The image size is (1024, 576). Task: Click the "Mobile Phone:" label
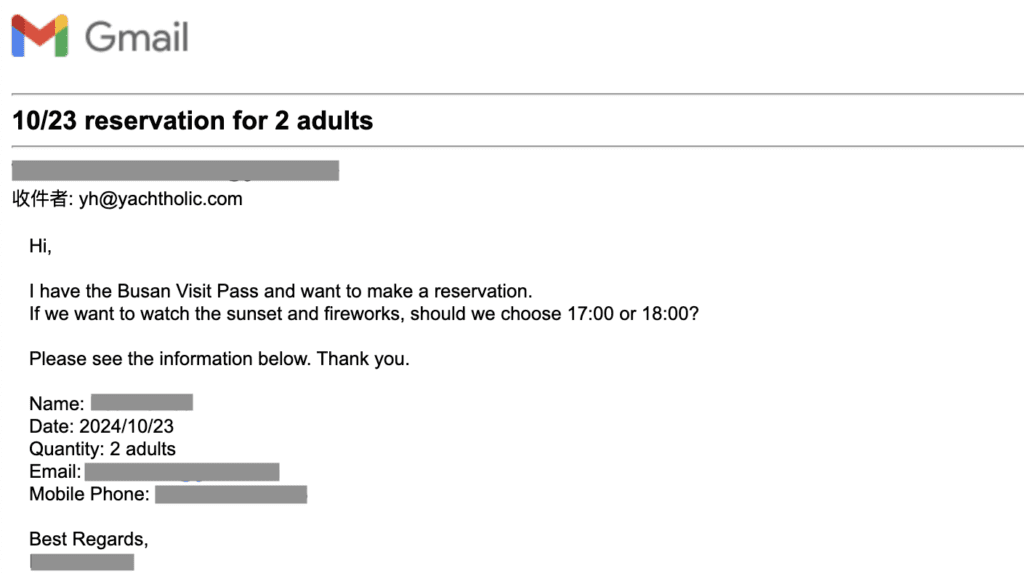[89, 494]
